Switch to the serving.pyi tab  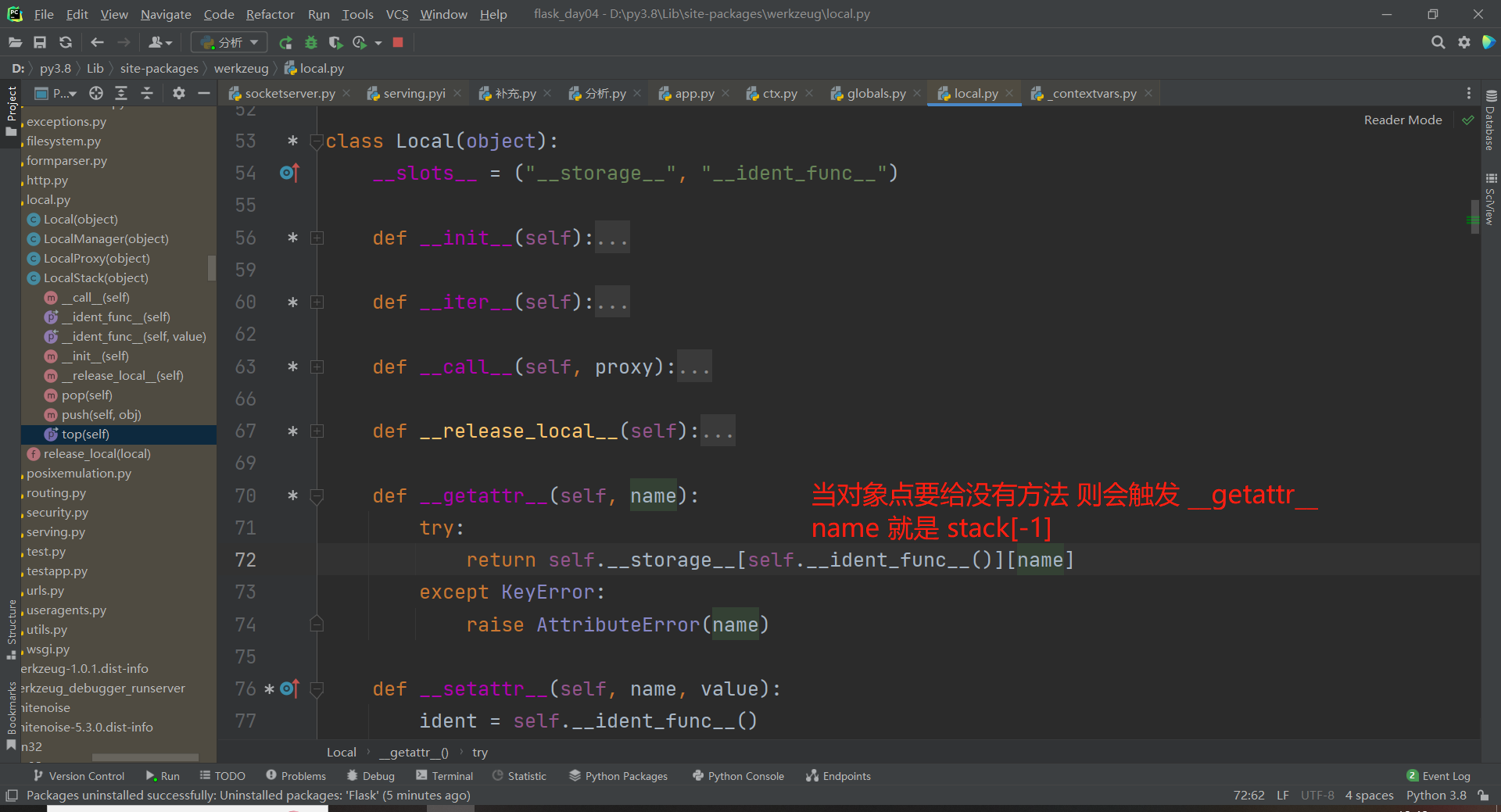pos(414,93)
